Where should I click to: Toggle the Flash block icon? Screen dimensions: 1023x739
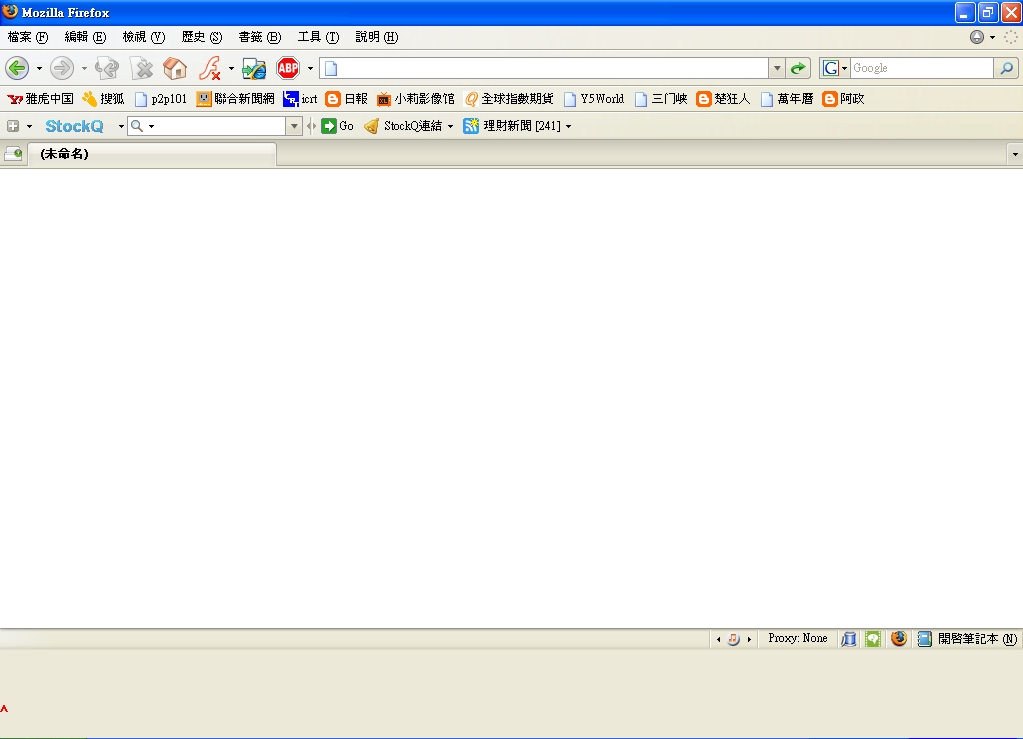(210, 68)
